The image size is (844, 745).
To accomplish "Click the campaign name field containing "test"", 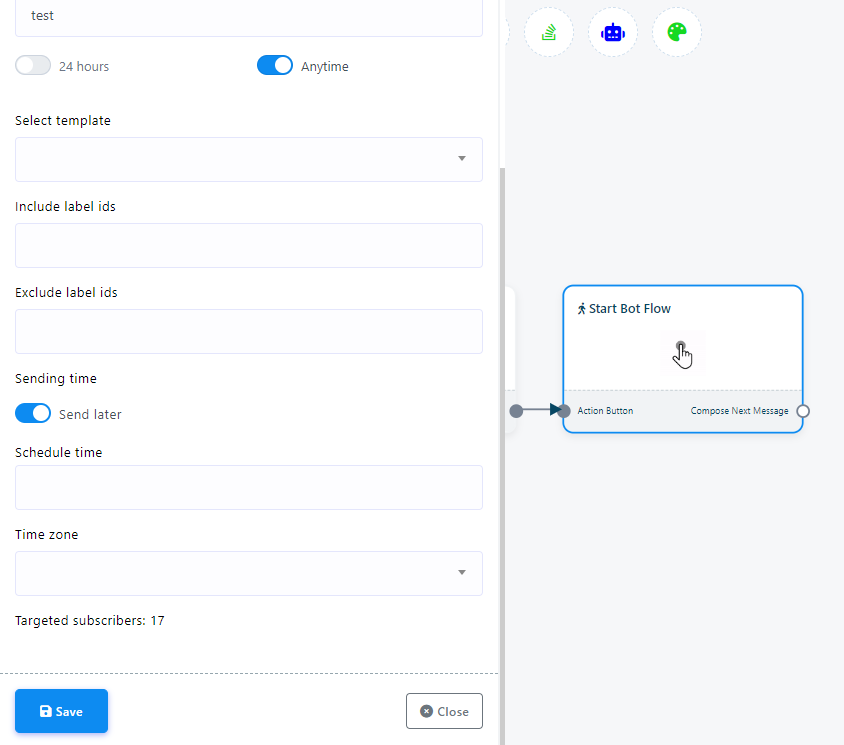I will 248,17.
